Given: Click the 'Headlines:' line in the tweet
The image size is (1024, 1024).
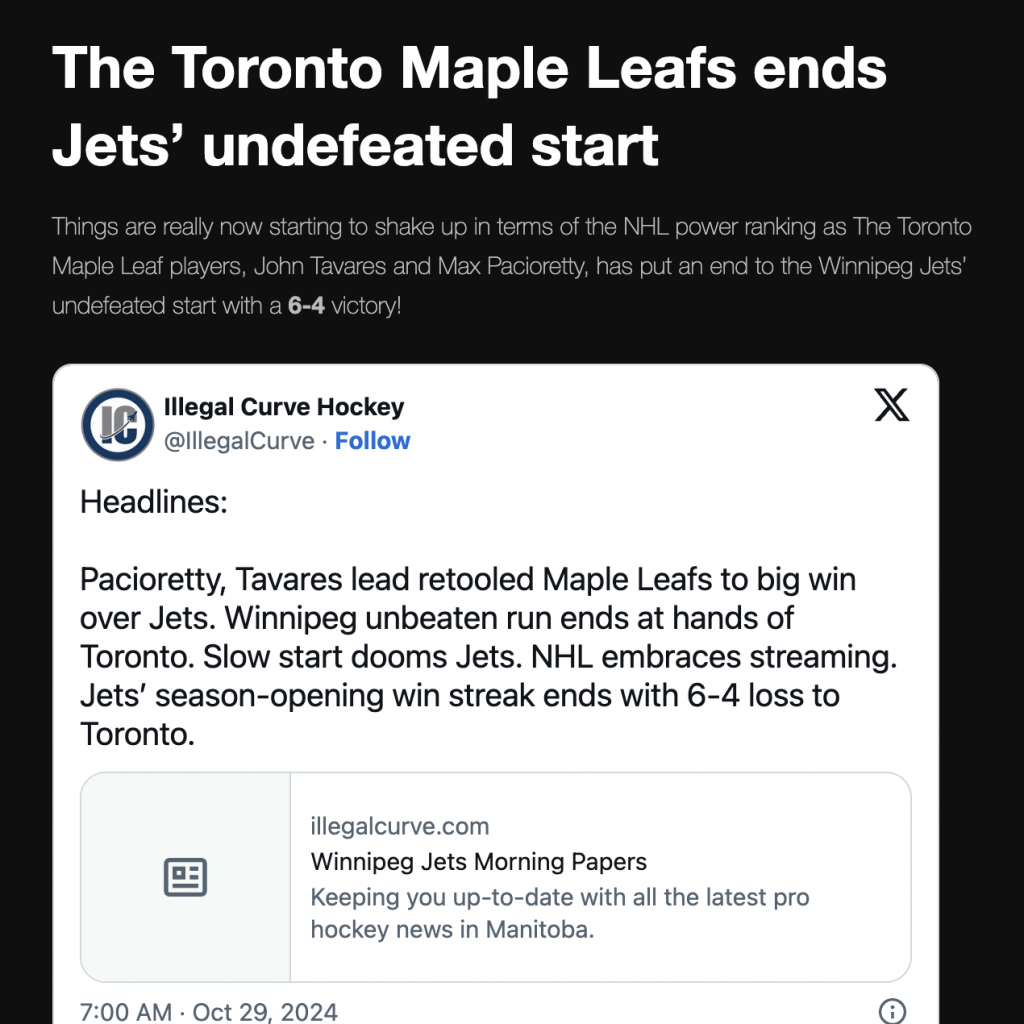Looking at the screenshot, I should [154, 501].
